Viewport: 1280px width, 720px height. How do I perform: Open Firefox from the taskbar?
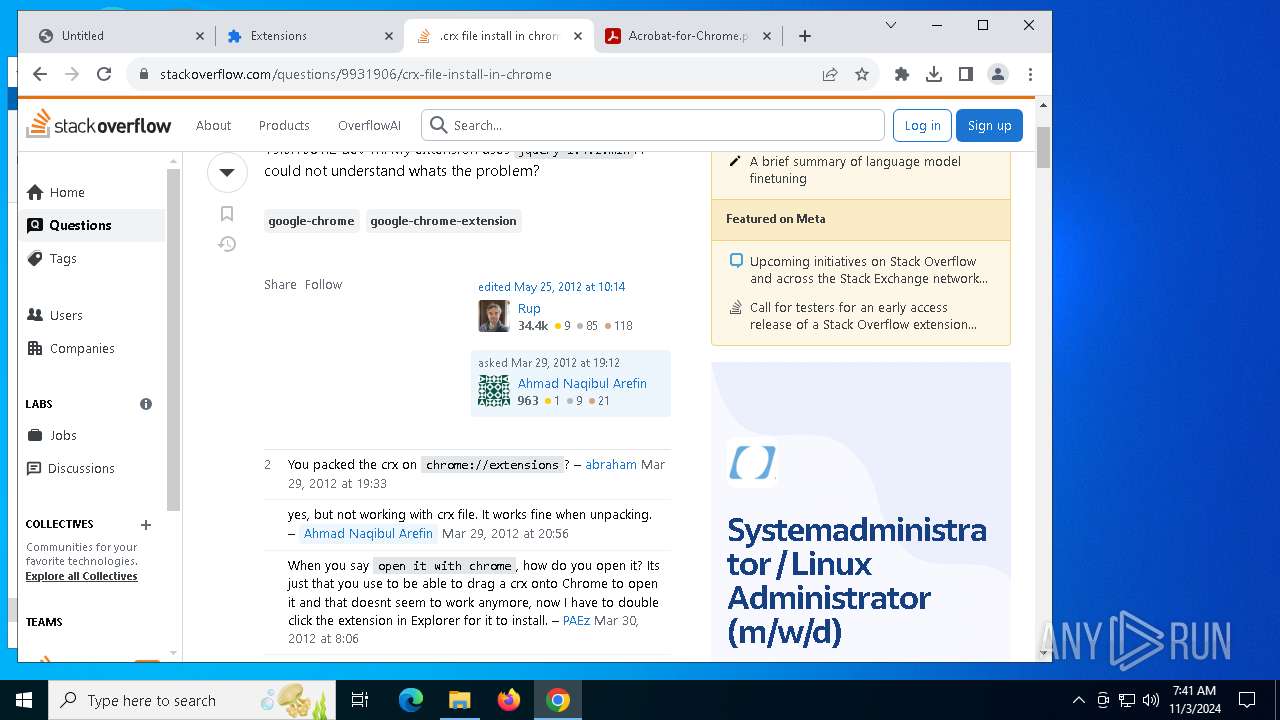508,700
